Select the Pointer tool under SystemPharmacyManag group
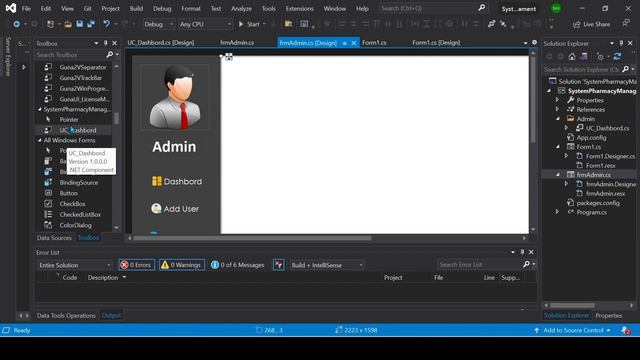This screenshot has width=640, height=360. click(69, 120)
